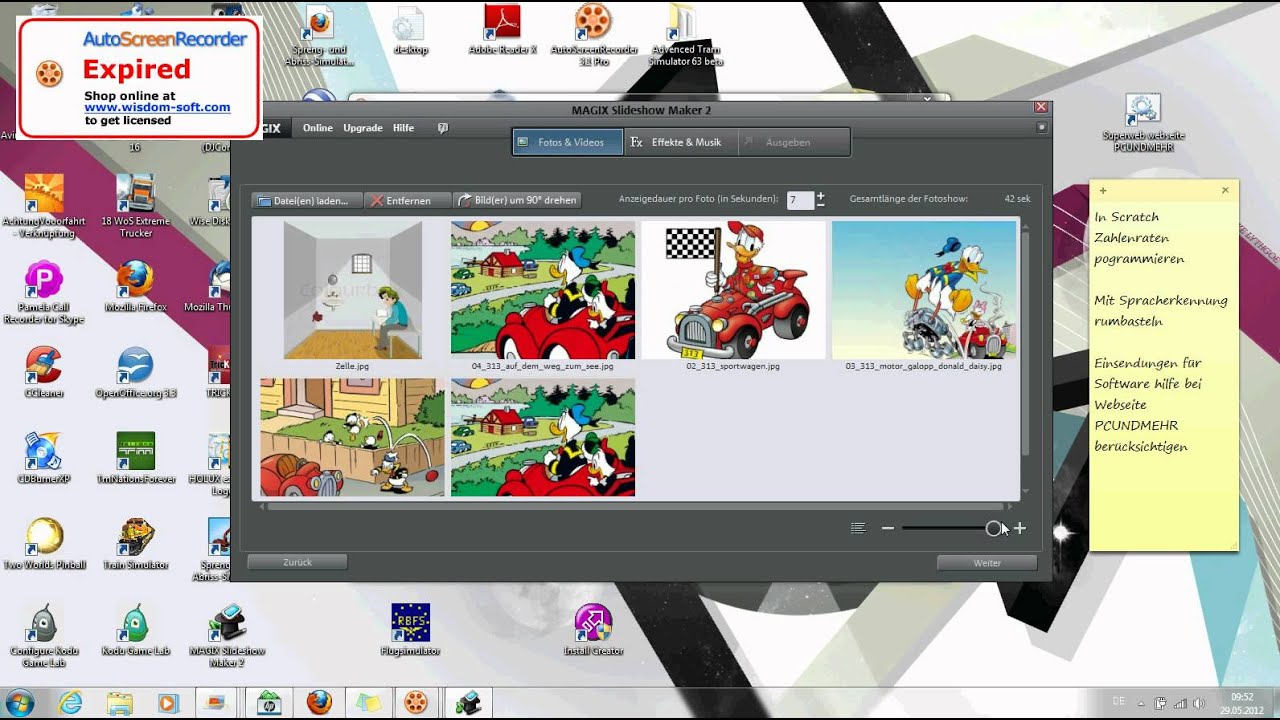This screenshot has height=720, width=1280.
Task: Select the Train Simulator desktop icon
Action: point(136,544)
